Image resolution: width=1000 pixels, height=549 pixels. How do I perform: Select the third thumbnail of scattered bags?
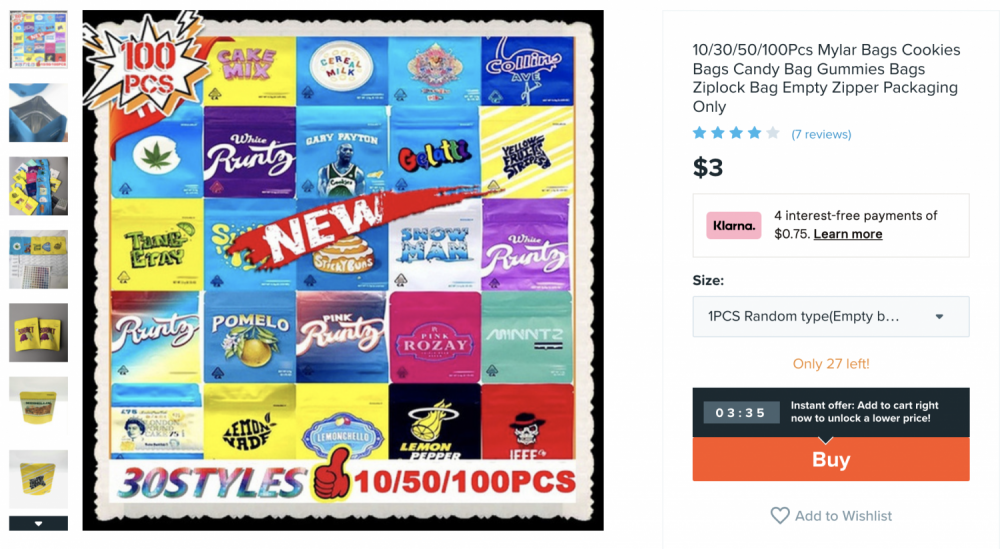[38, 186]
